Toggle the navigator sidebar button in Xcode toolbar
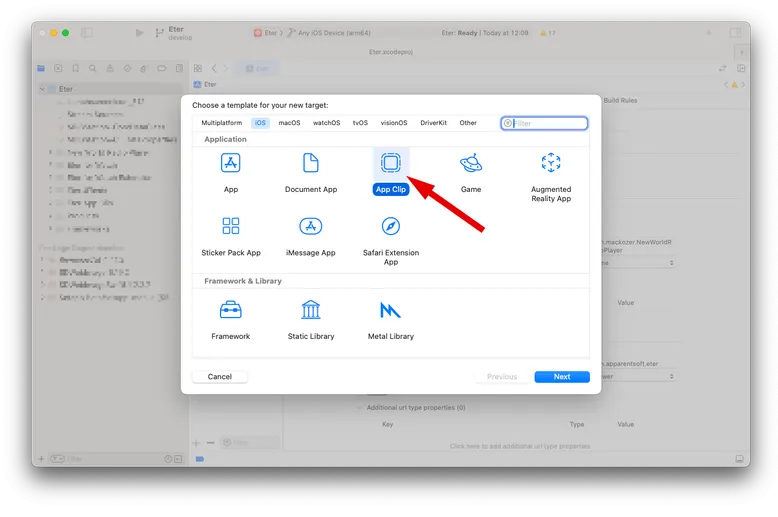The image size is (778, 517). point(87,33)
